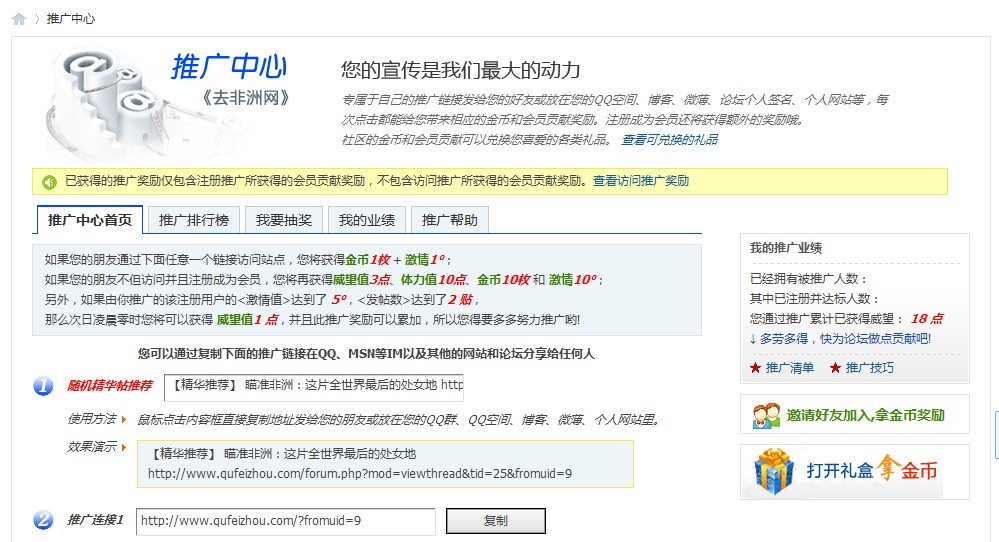Click the speaker icon in yellow notice
Screen dimensions: 999x542
[x=50, y=182]
